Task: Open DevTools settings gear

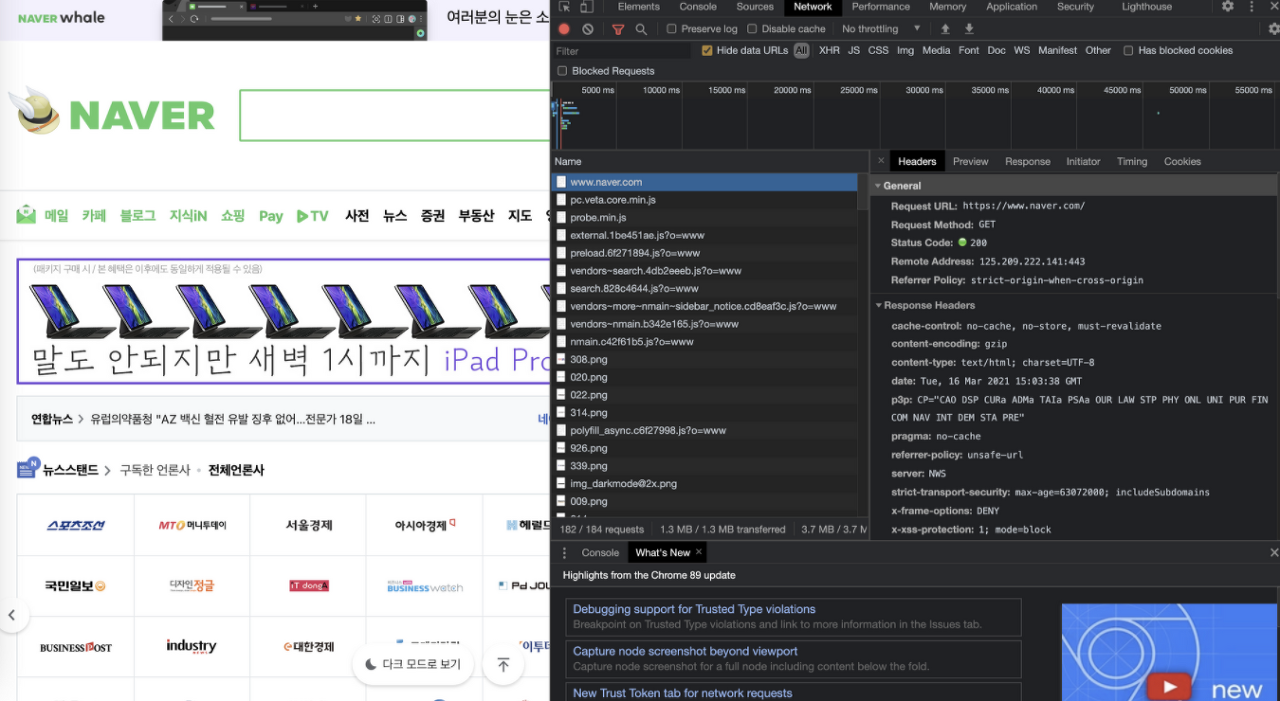Action: pyautogui.click(x=1228, y=7)
